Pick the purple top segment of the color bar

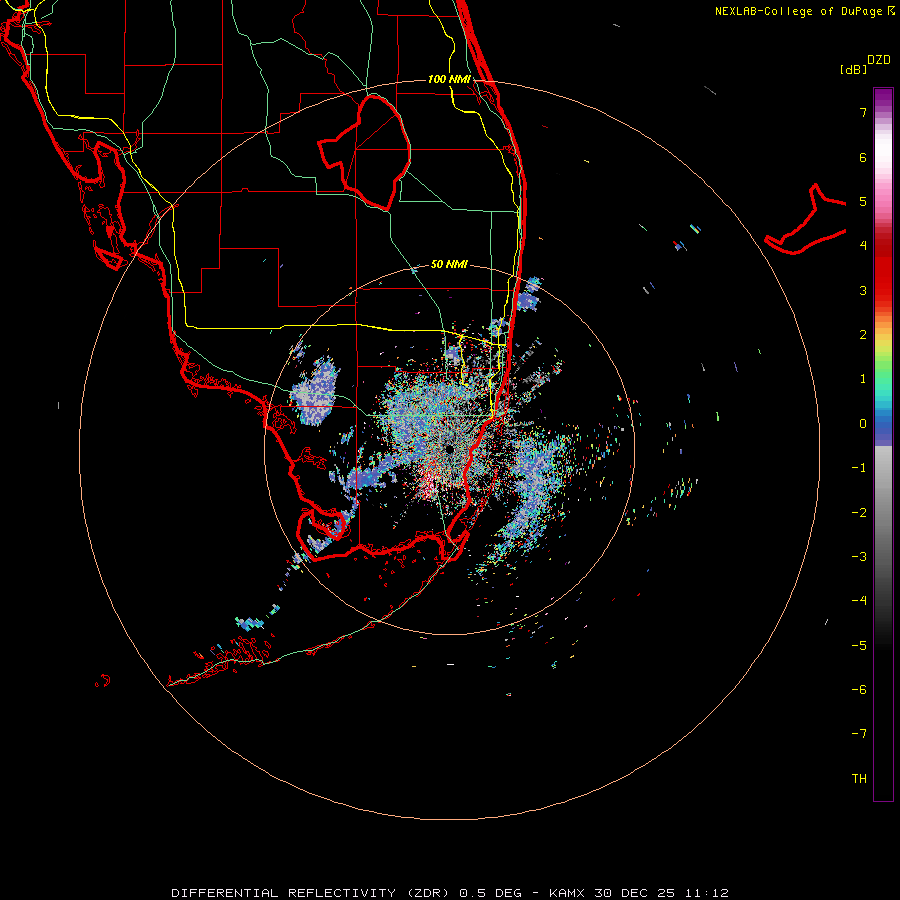(883, 95)
